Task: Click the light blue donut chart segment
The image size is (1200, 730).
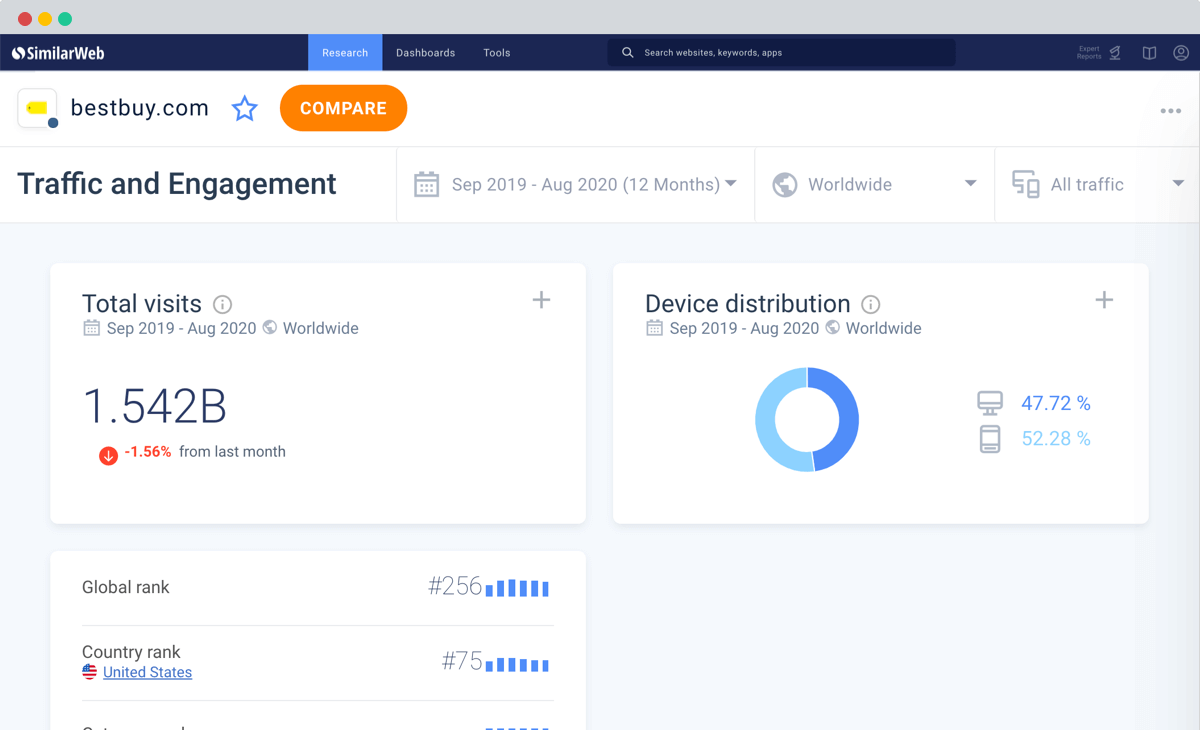Action: (x=769, y=420)
